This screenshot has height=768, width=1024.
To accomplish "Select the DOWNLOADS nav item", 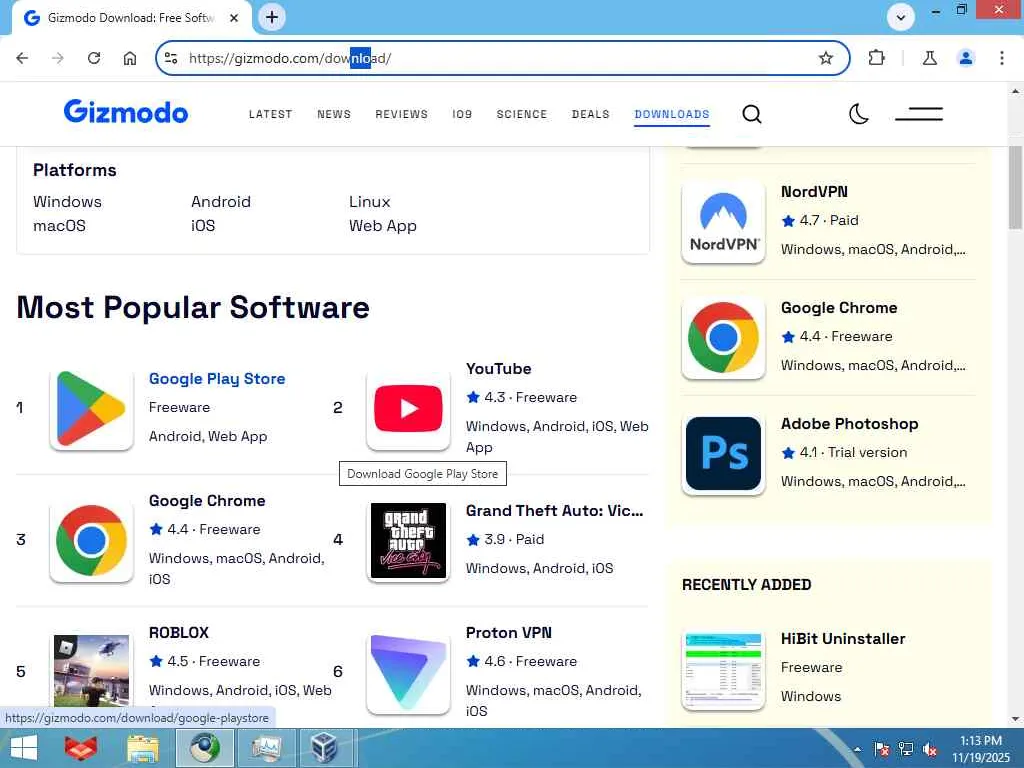I will pos(672,114).
